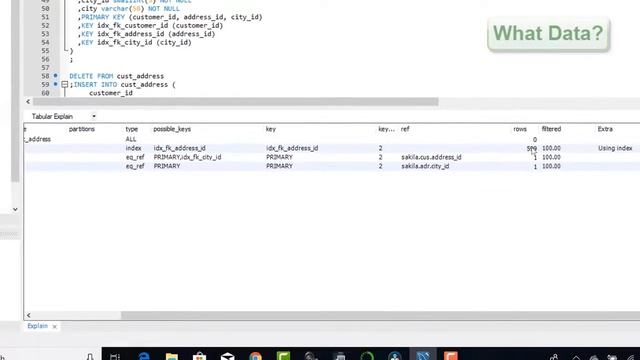Click the results grid horizontal scrollbar thumb
The height and width of the screenshot is (360, 640).
pos(380,315)
